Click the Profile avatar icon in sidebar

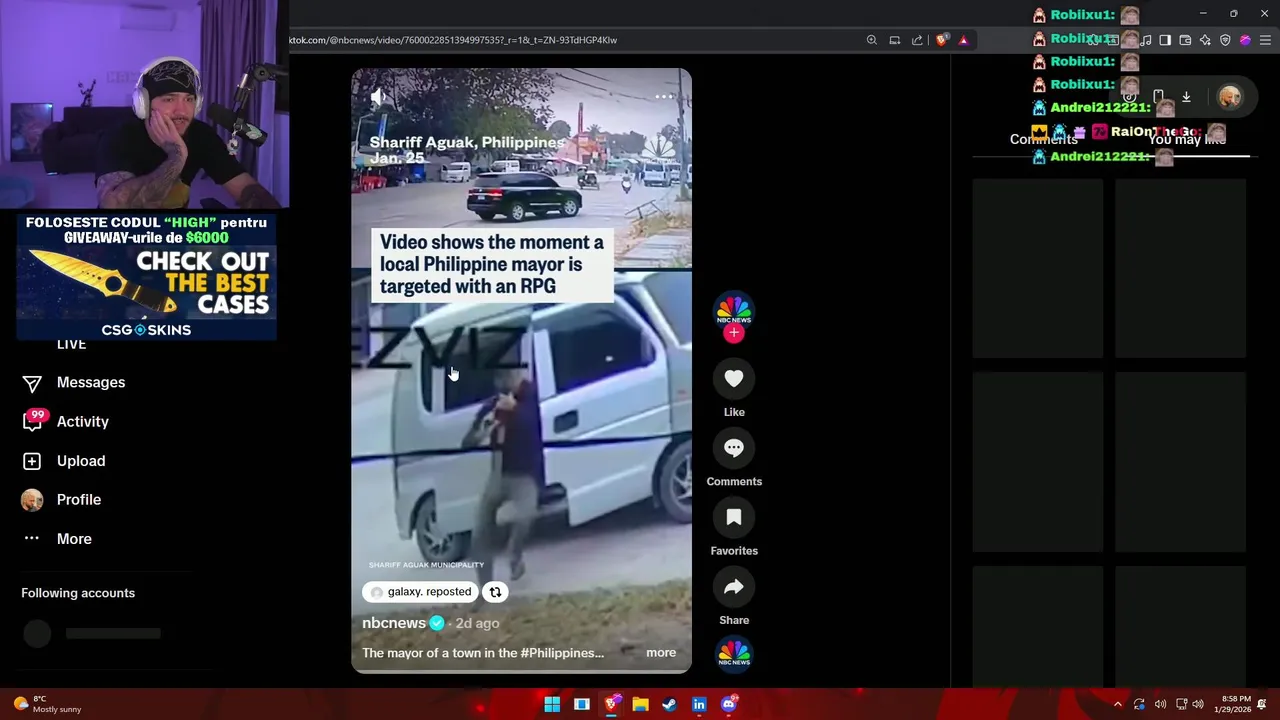point(32,500)
